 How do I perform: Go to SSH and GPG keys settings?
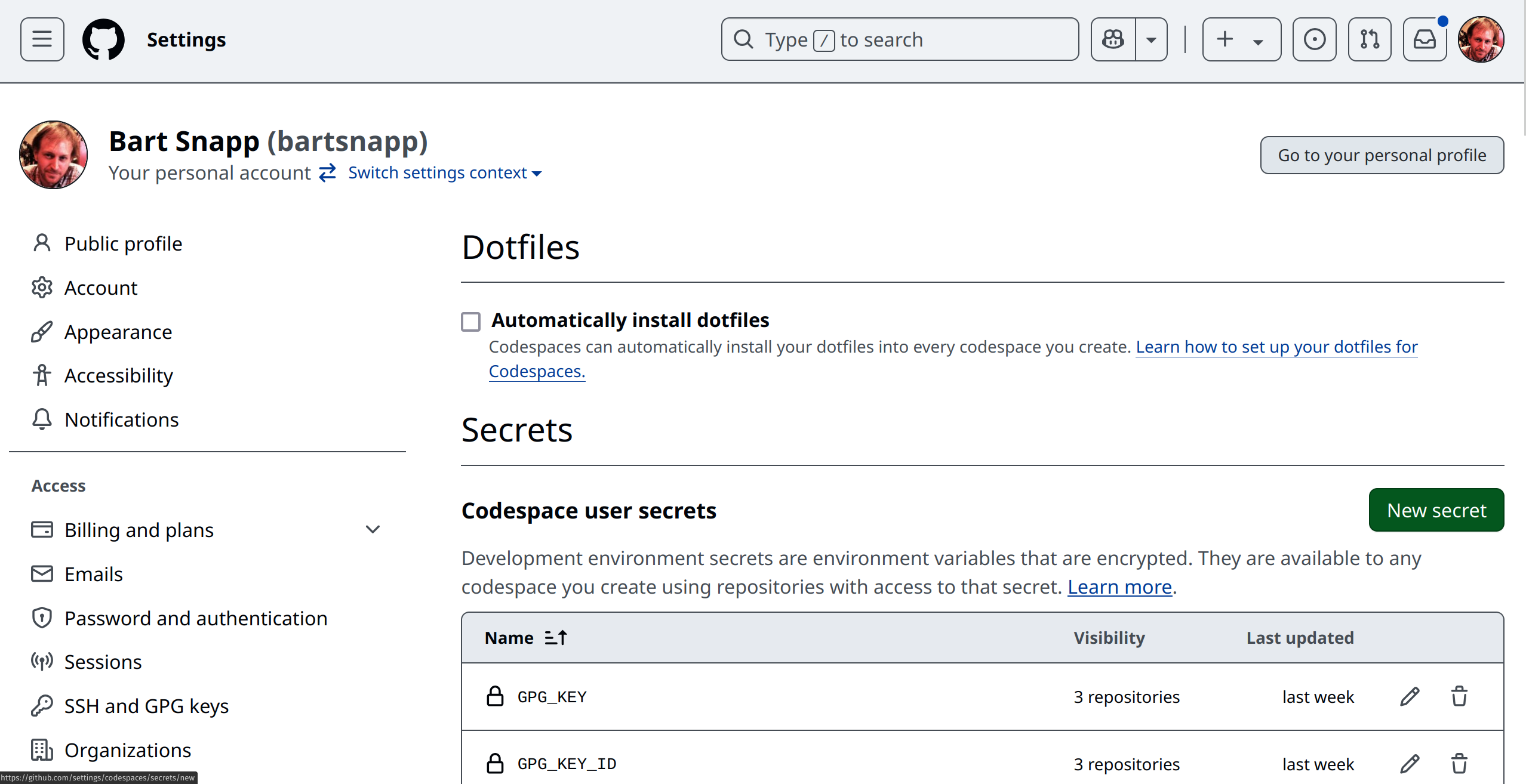click(x=146, y=706)
